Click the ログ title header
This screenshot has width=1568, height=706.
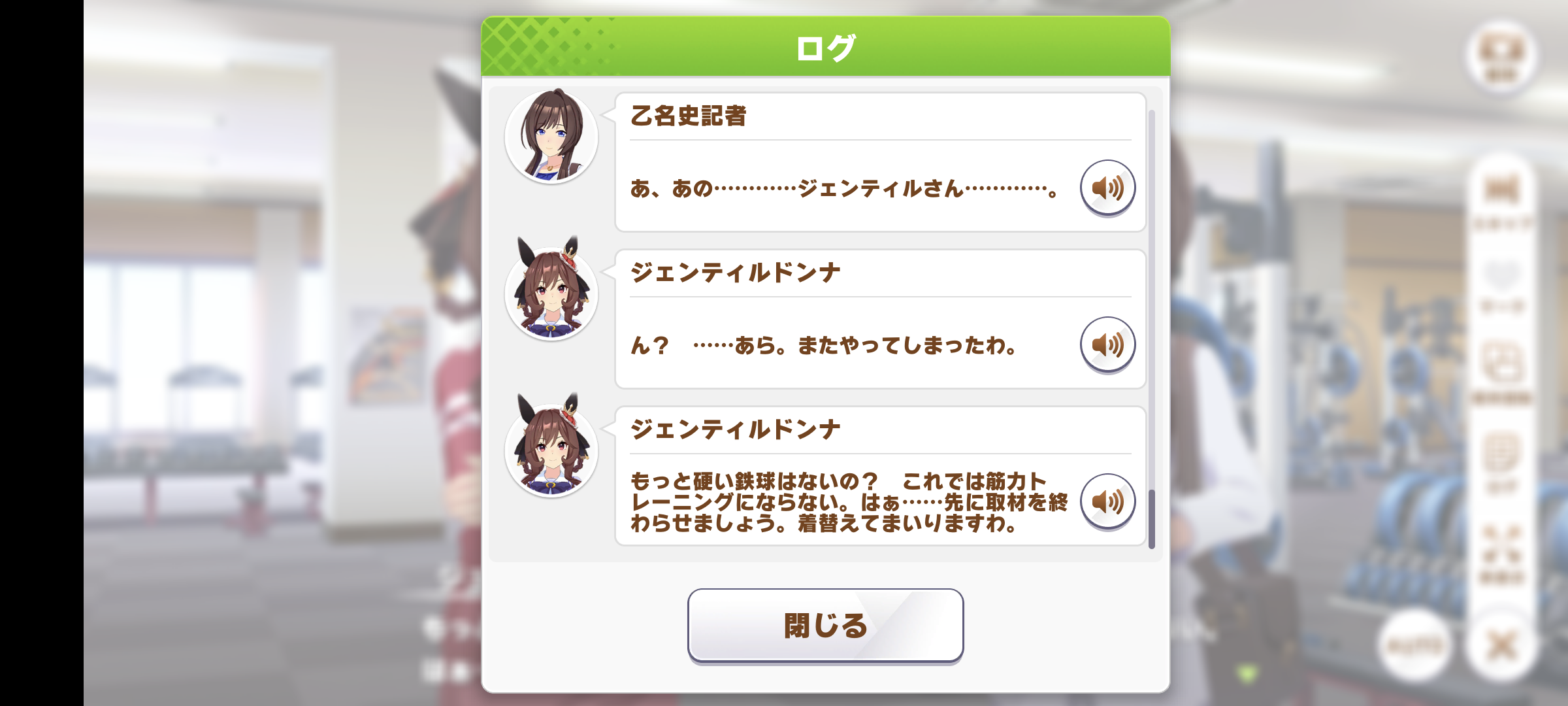[825, 47]
